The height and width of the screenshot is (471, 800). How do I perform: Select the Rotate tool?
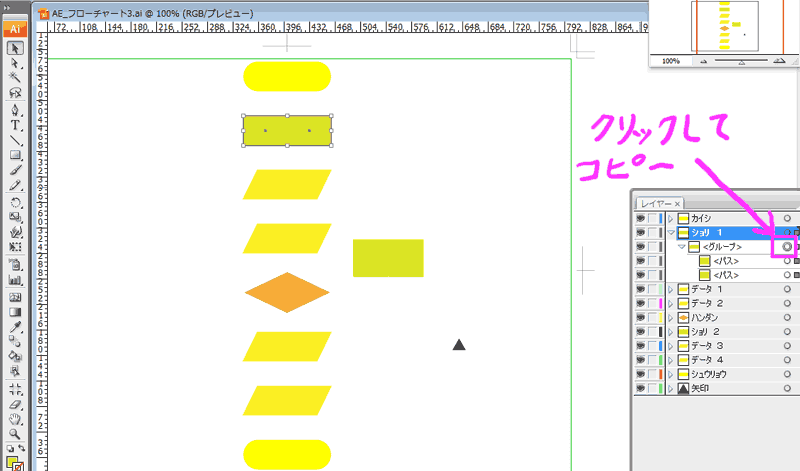[15, 203]
